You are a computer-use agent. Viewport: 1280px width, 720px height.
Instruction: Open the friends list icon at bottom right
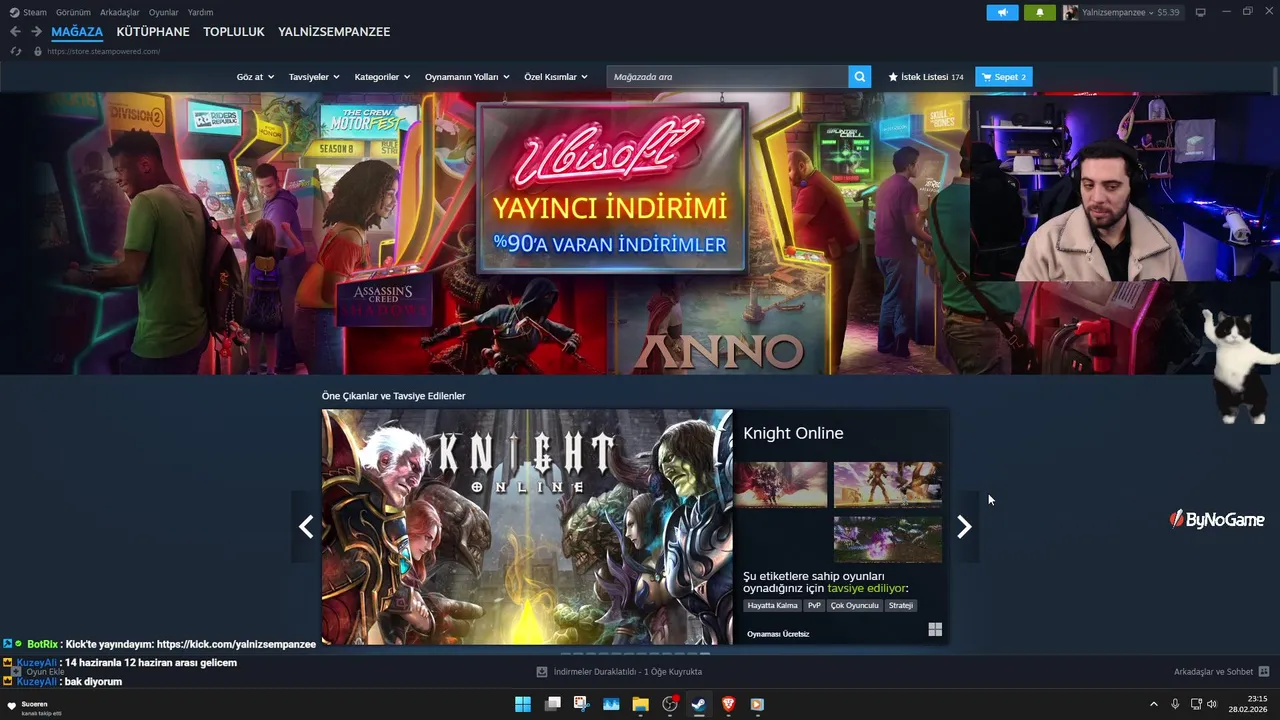click(1264, 672)
